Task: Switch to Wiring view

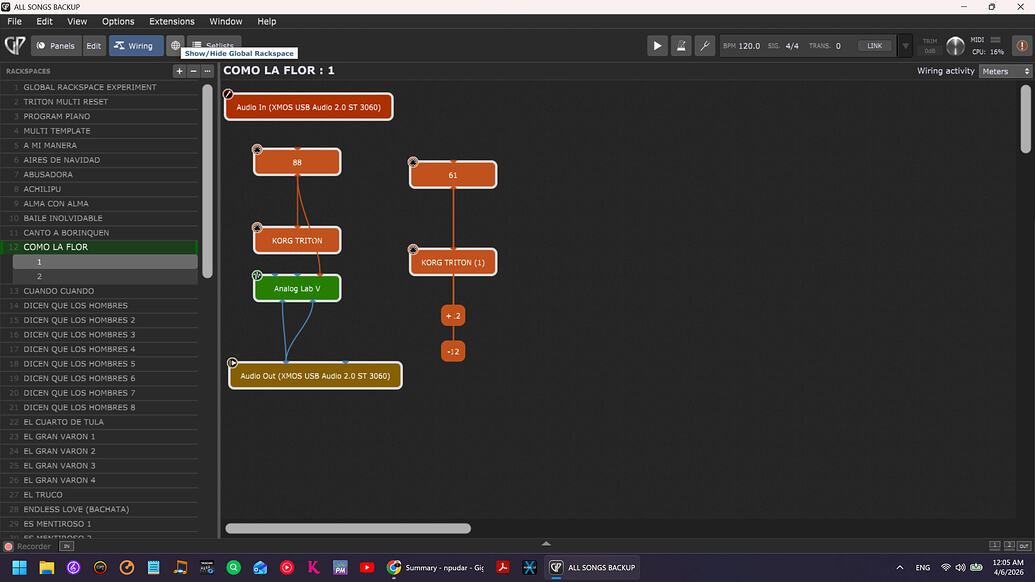Action: coord(135,46)
